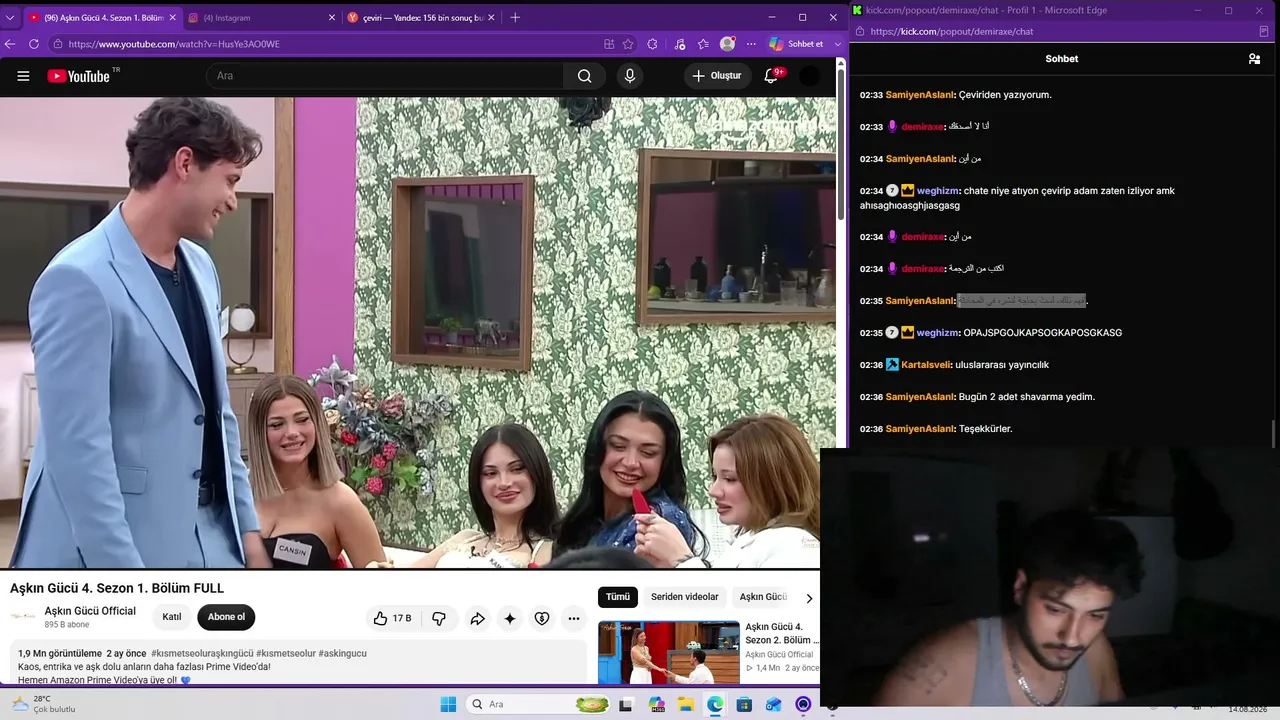1280x720 pixels.
Task: Click the Sohbet et Copilot button
Action: coord(798,44)
